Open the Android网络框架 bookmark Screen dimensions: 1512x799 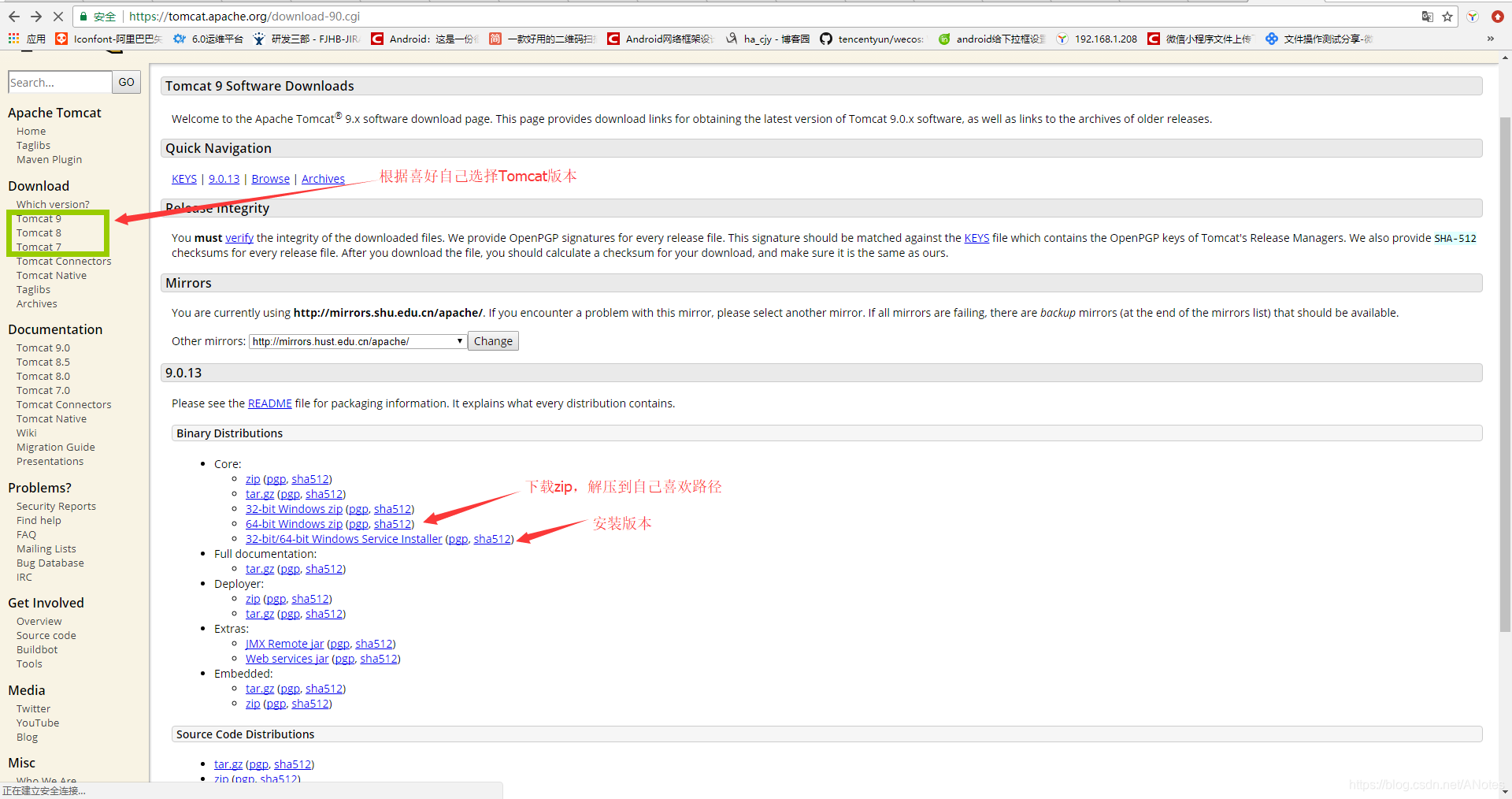[660, 39]
